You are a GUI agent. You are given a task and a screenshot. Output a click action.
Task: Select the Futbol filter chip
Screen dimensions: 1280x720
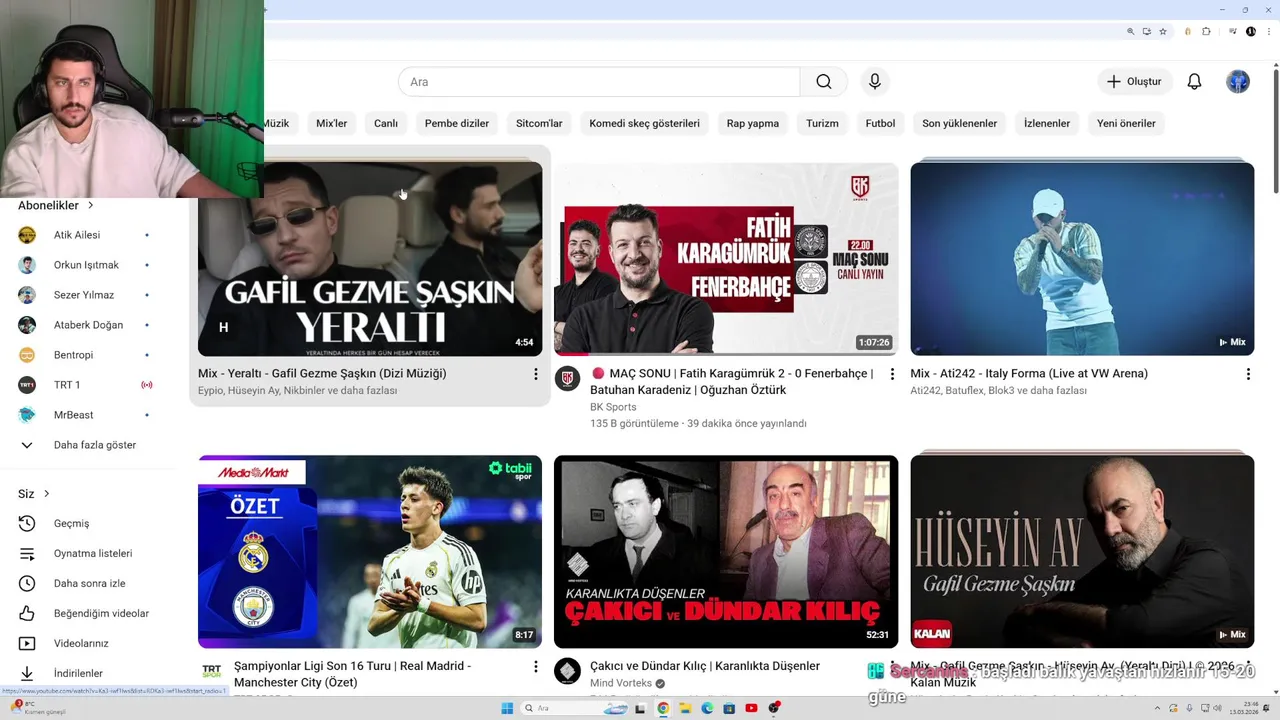[x=880, y=123]
